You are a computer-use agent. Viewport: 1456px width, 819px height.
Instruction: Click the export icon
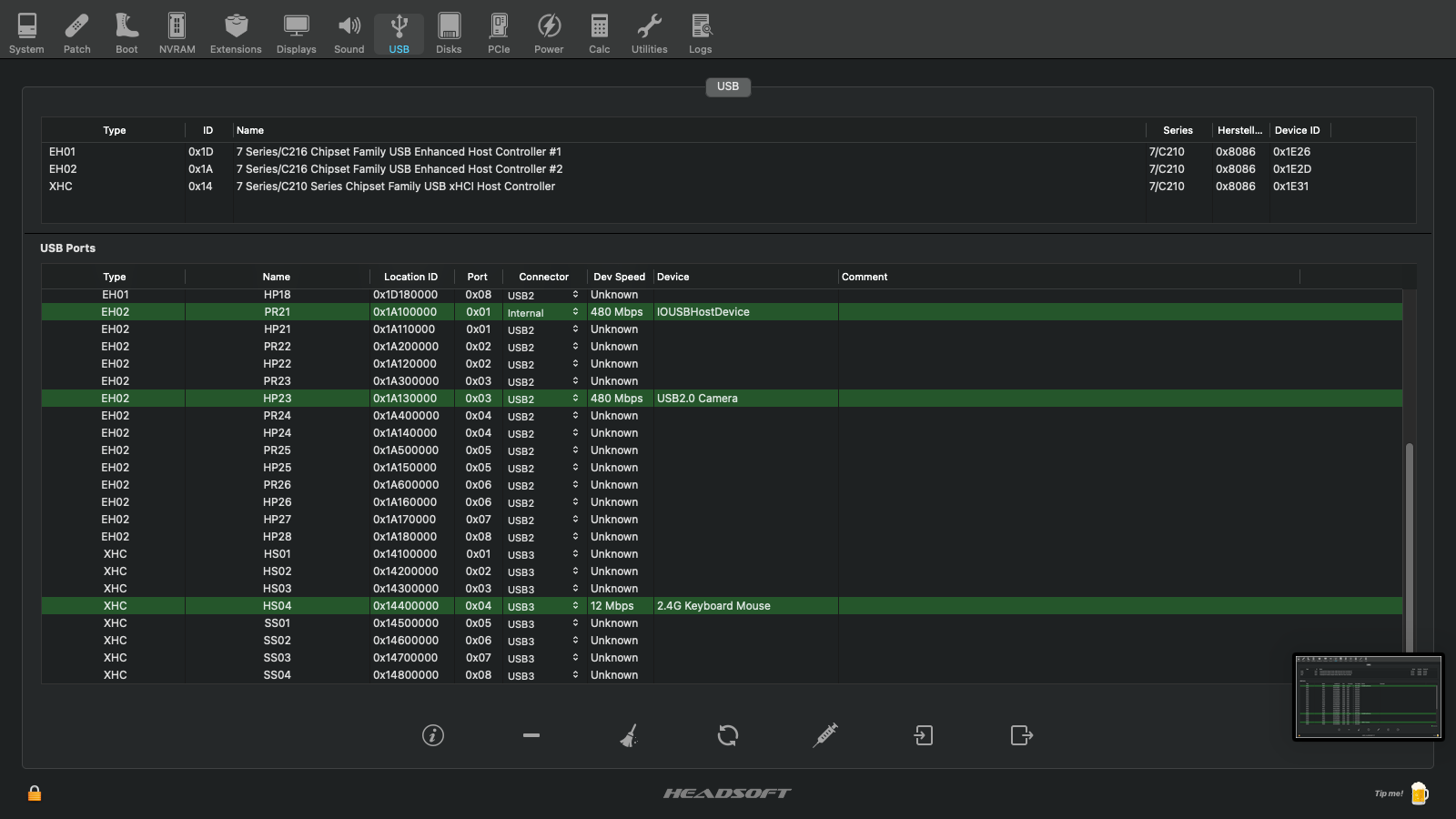[x=1021, y=735]
